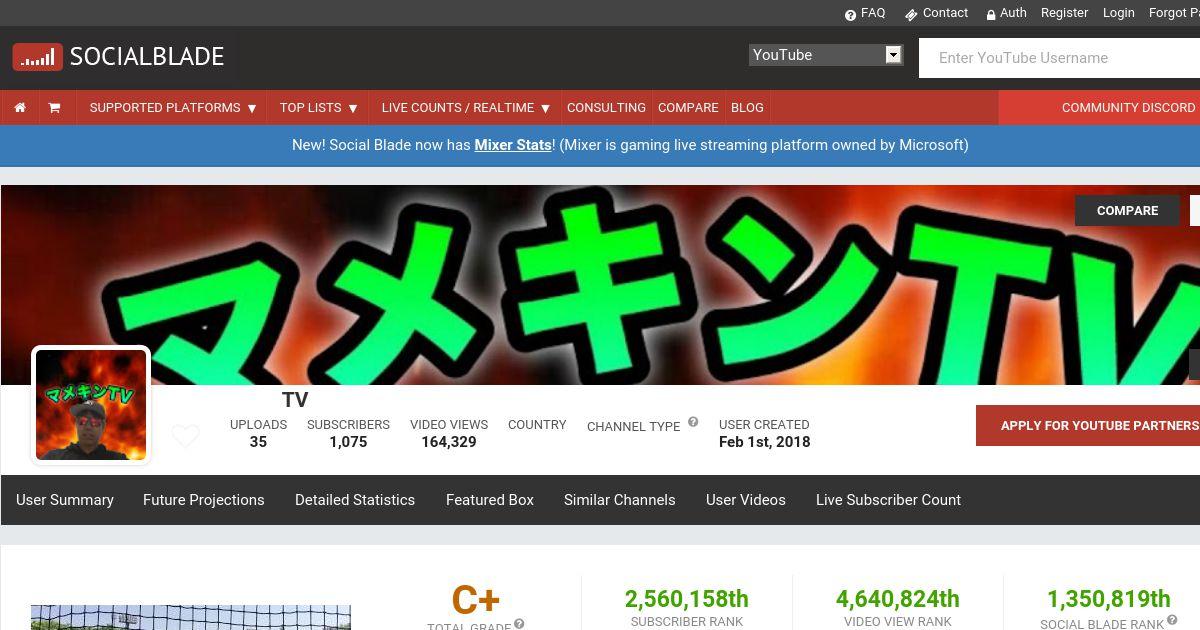Image resolution: width=1200 pixels, height=630 pixels.
Task: Click subscriber rank 2,560,158th
Action: [x=687, y=599]
